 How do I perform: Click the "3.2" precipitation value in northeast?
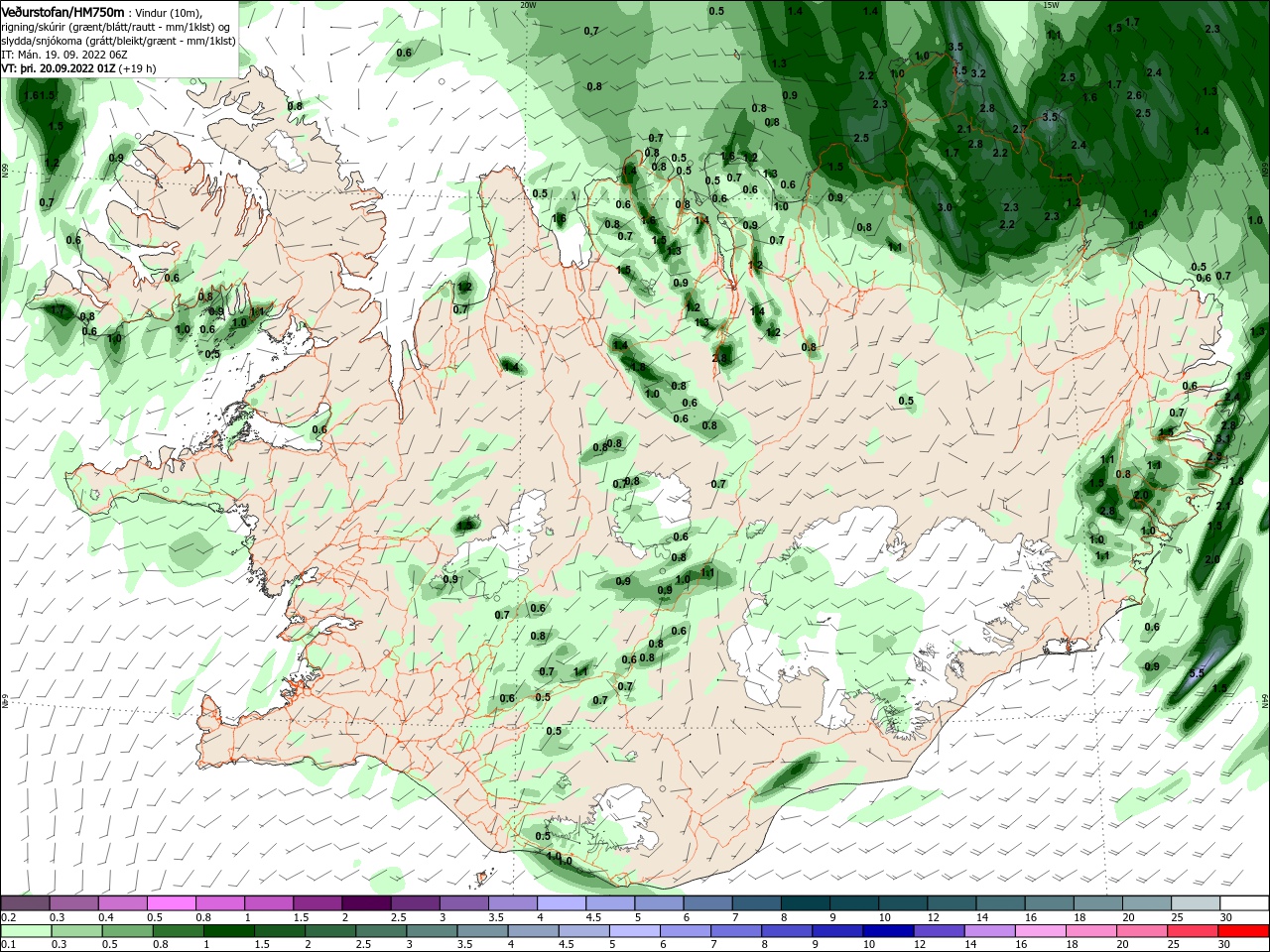coord(978,73)
